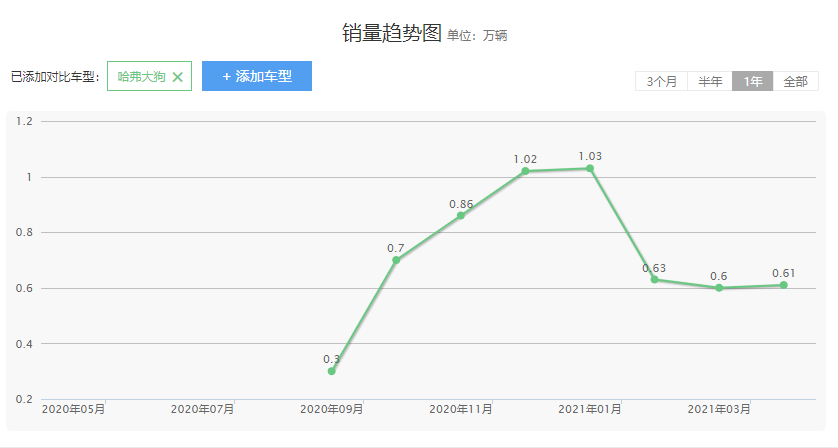Click the 0.7 data point on the chart
The width and height of the screenshot is (838, 448).
coord(396,260)
